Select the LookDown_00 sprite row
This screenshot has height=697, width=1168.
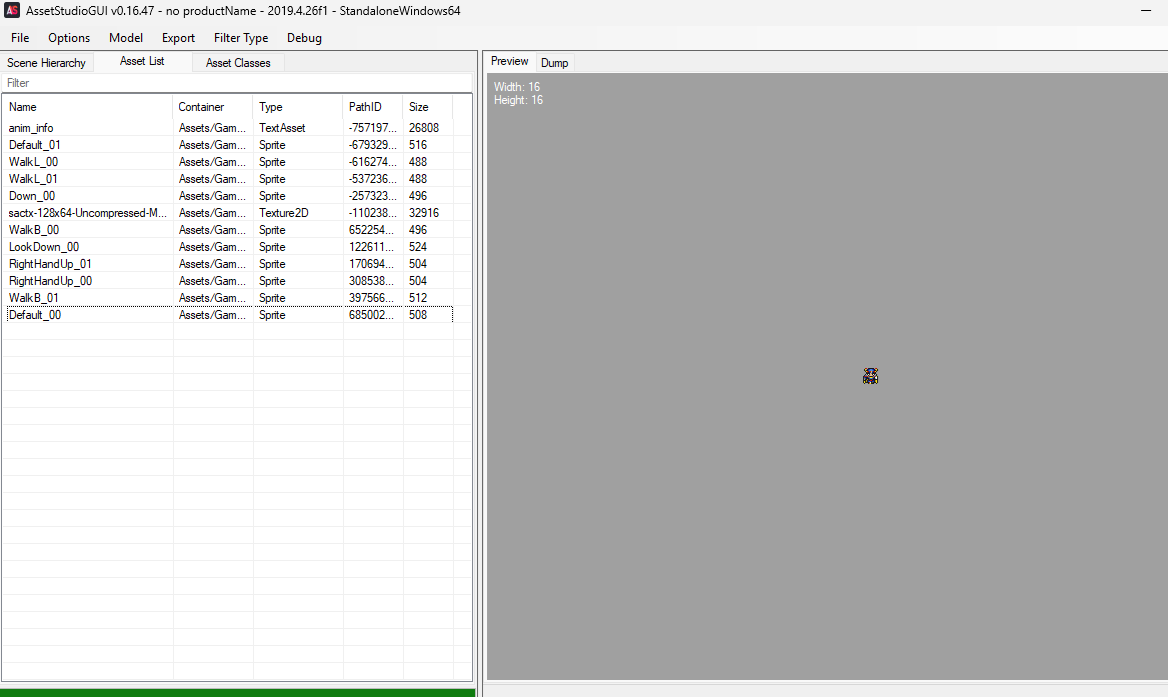pyautogui.click(x=229, y=247)
